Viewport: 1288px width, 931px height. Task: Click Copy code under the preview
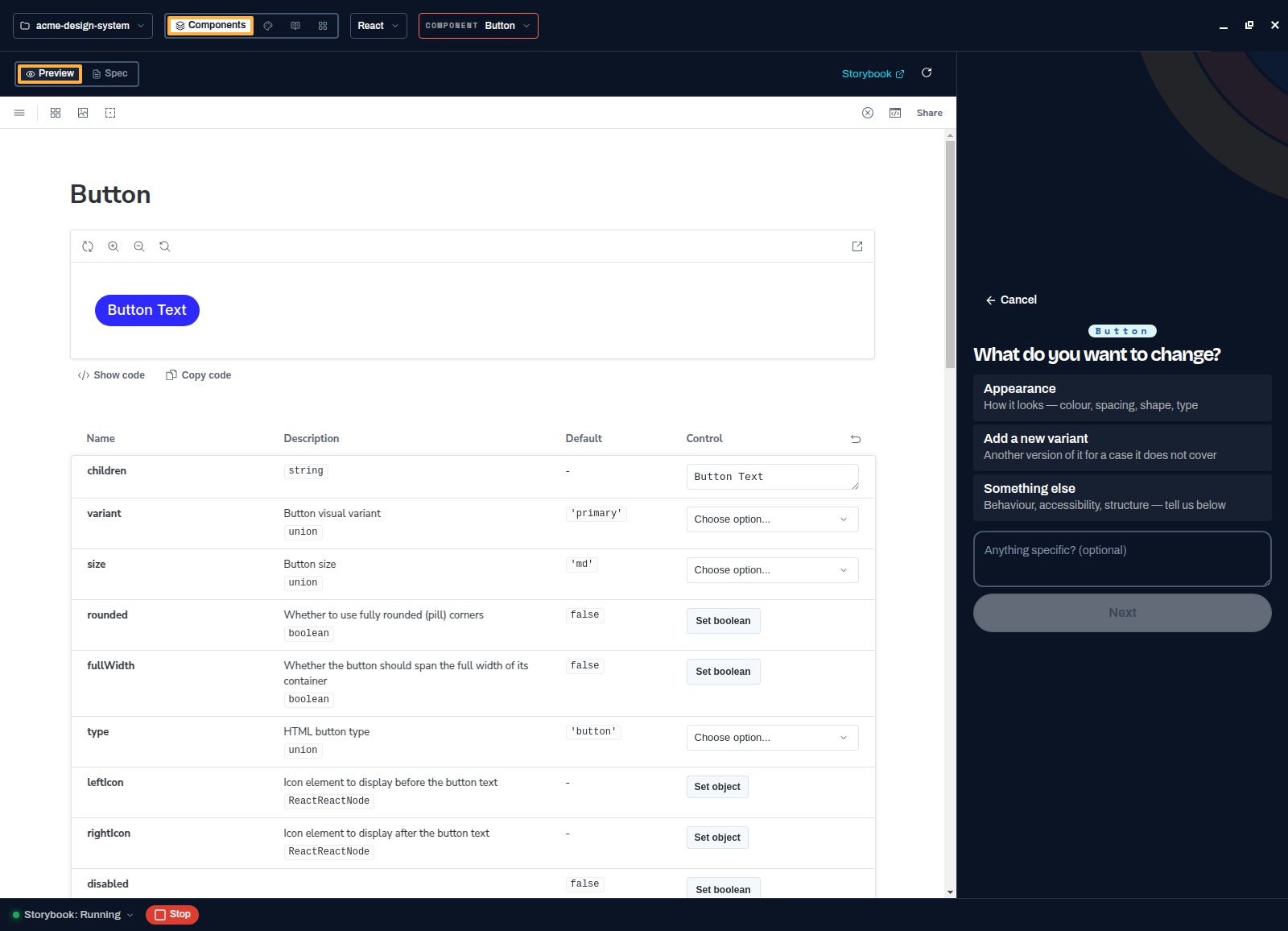(198, 375)
